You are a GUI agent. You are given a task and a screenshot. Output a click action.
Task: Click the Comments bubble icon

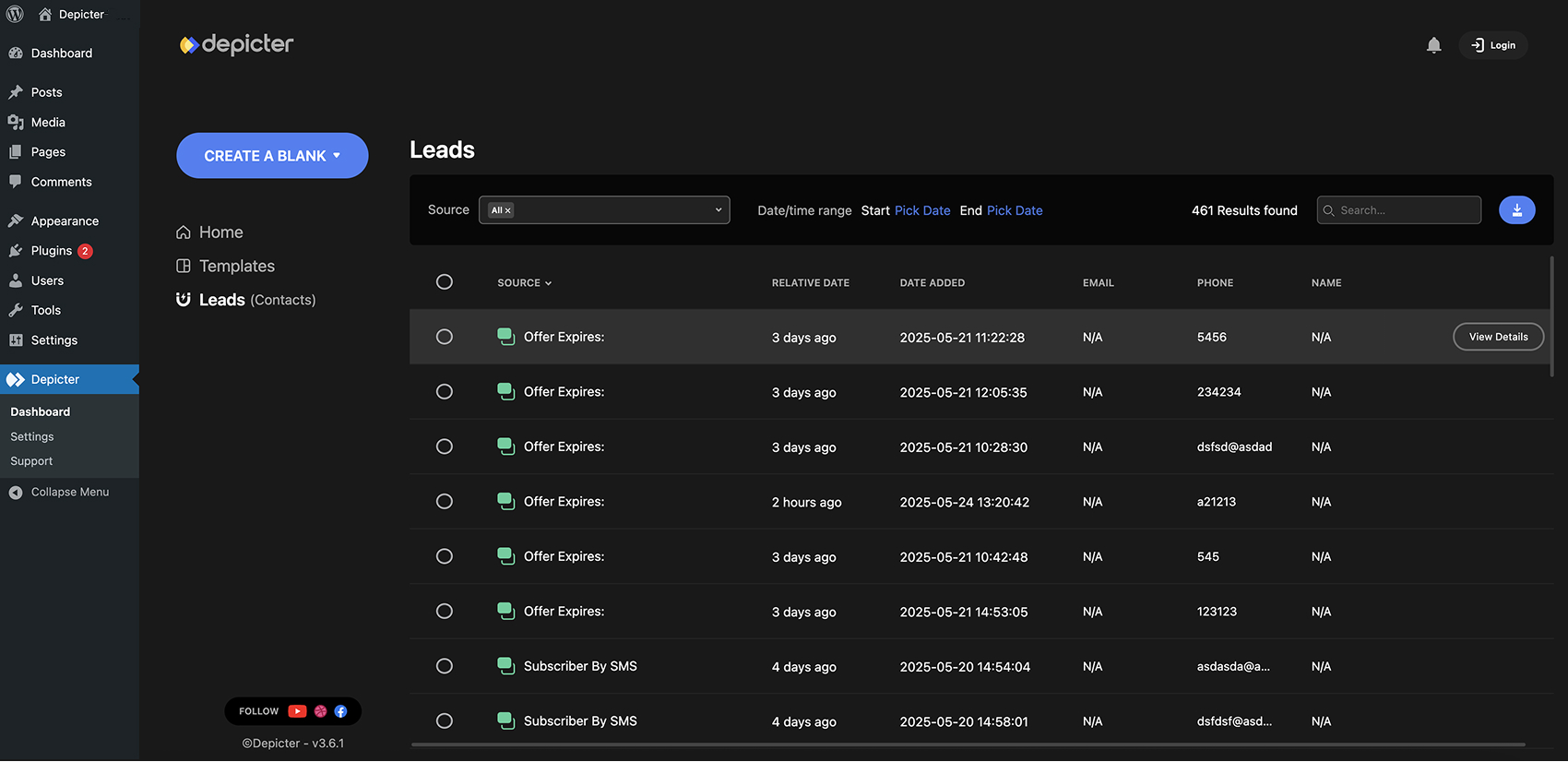[x=16, y=182]
